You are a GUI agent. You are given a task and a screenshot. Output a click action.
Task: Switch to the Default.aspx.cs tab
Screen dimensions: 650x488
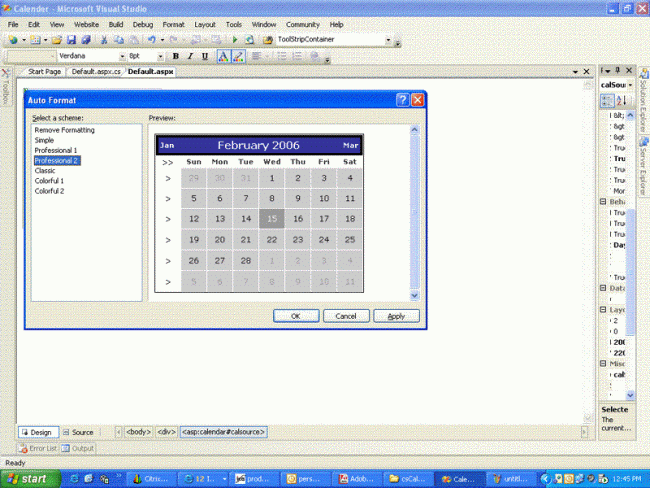click(x=96, y=72)
